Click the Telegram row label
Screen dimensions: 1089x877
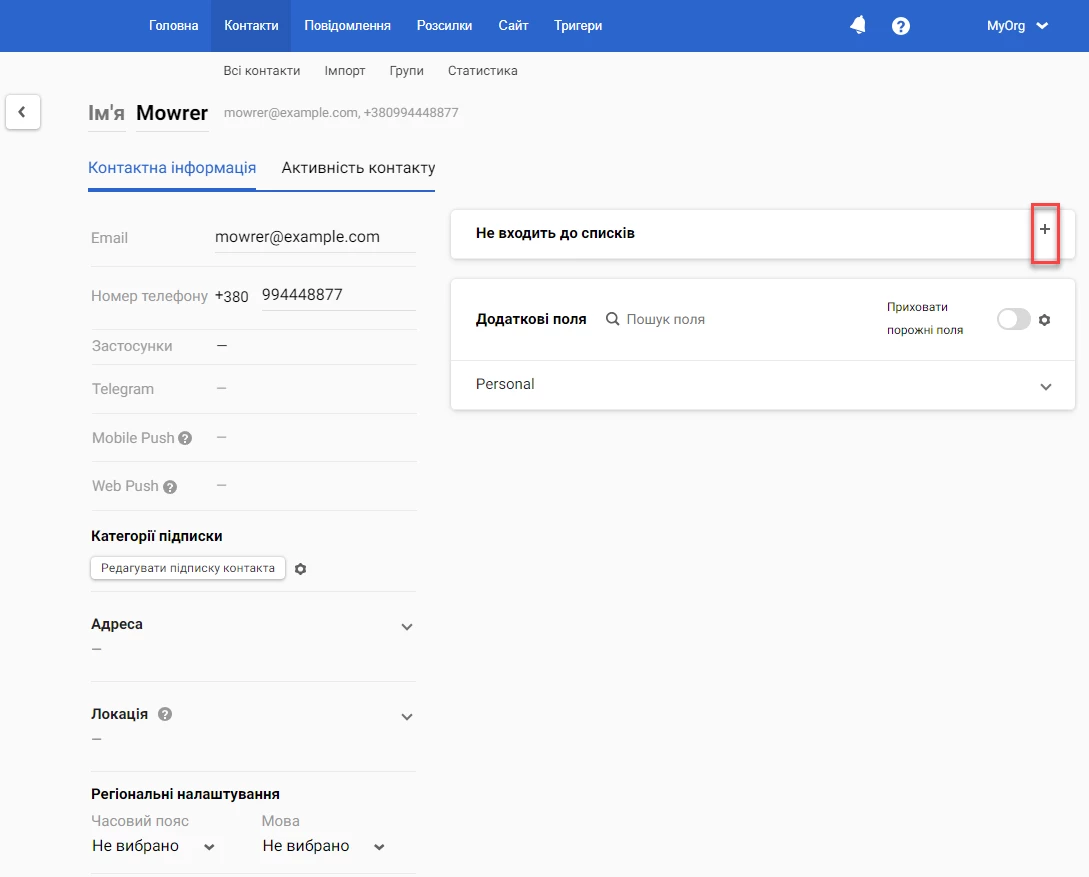(x=123, y=389)
